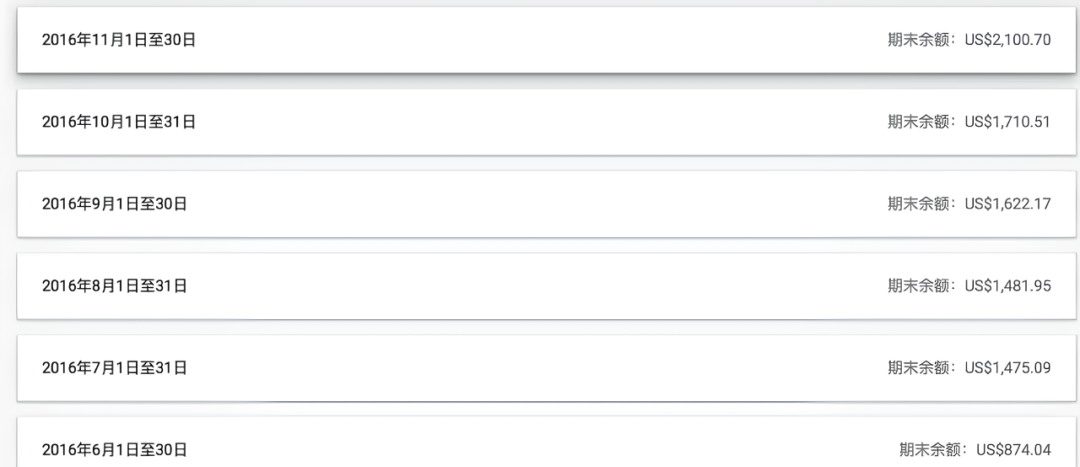Image resolution: width=1080 pixels, height=467 pixels.
Task: Open the 2016年7月1日至31日 statement card
Action: [x=114, y=368]
